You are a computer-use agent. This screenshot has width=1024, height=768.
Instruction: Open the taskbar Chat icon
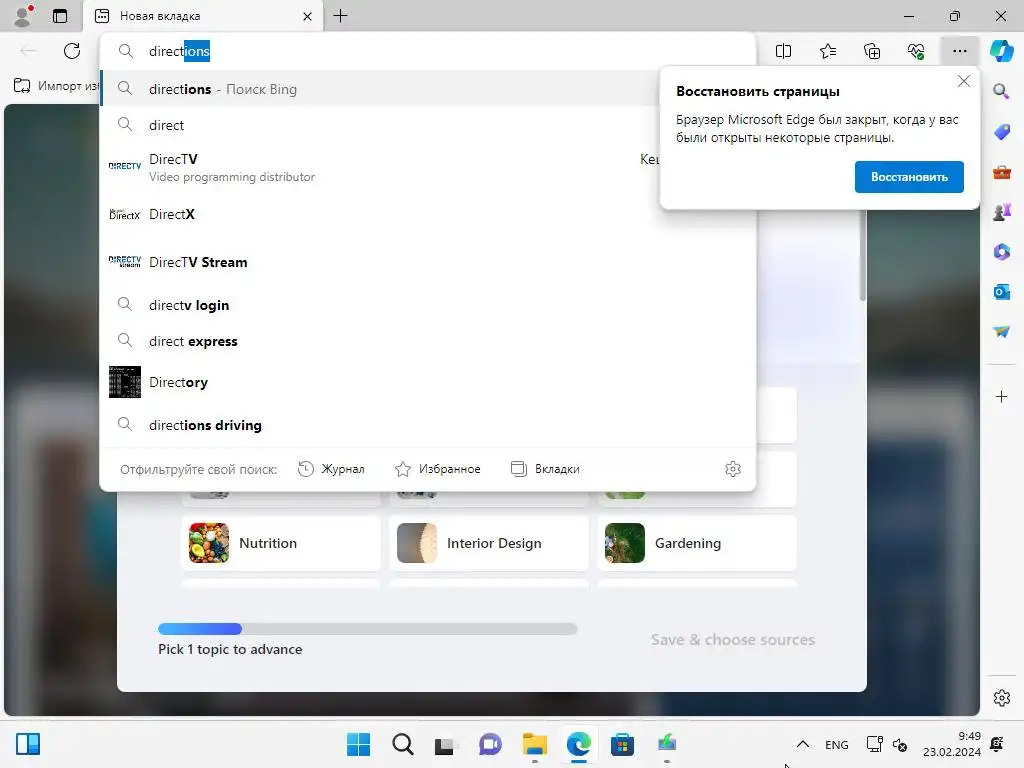pos(490,744)
